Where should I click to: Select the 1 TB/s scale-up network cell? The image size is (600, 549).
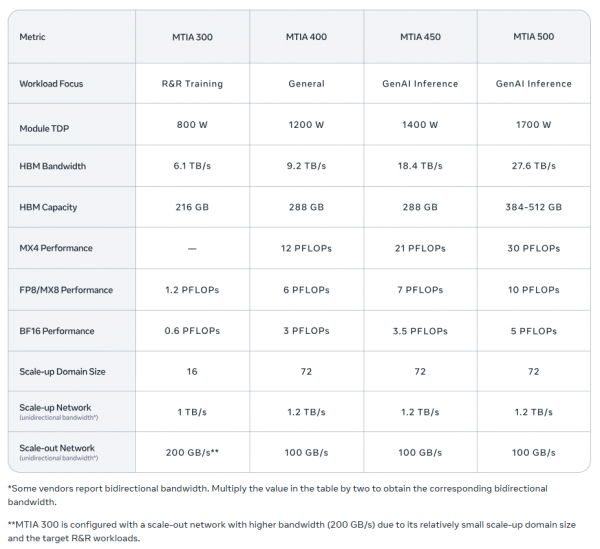tap(192, 412)
